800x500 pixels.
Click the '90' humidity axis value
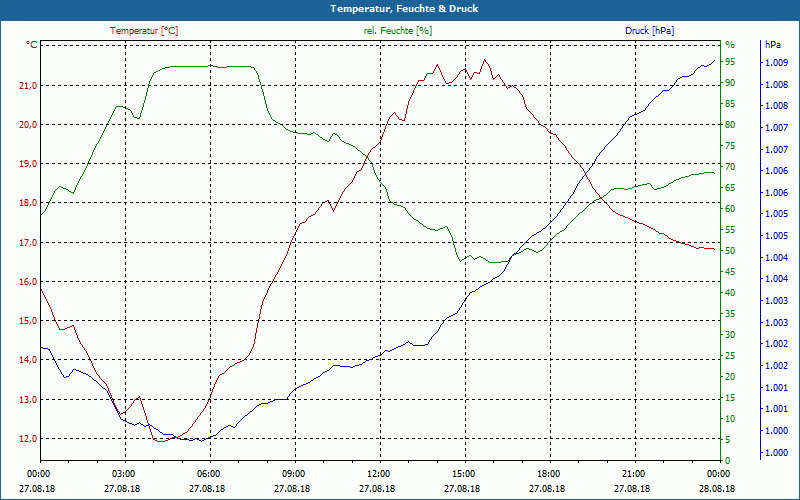(730, 83)
